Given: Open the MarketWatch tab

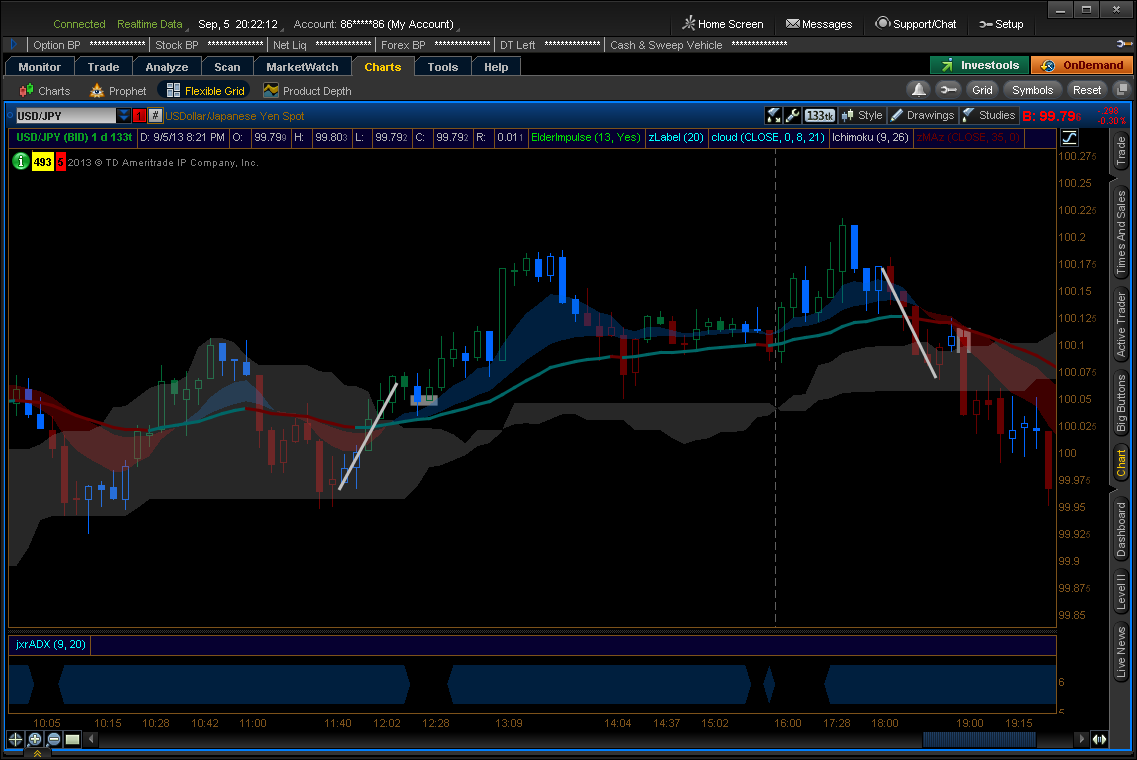Looking at the screenshot, I should pyautogui.click(x=302, y=67).
